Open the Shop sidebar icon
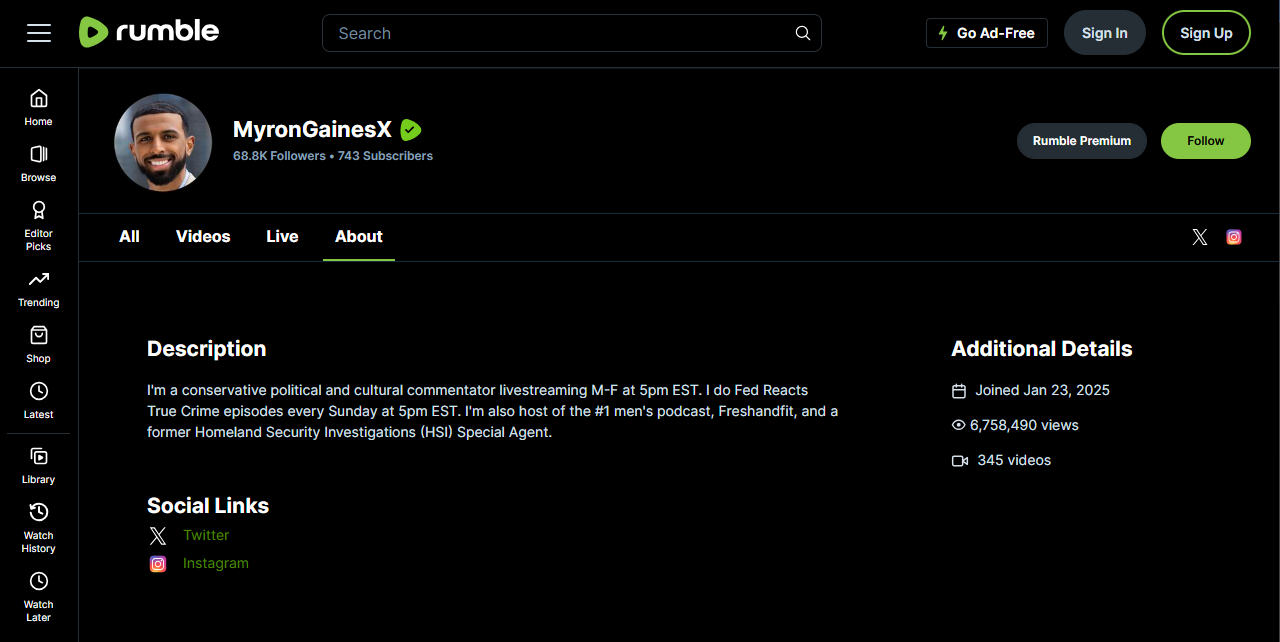Image resolution: width=1280 pixels, height=642 pixels. pos(38,344)
